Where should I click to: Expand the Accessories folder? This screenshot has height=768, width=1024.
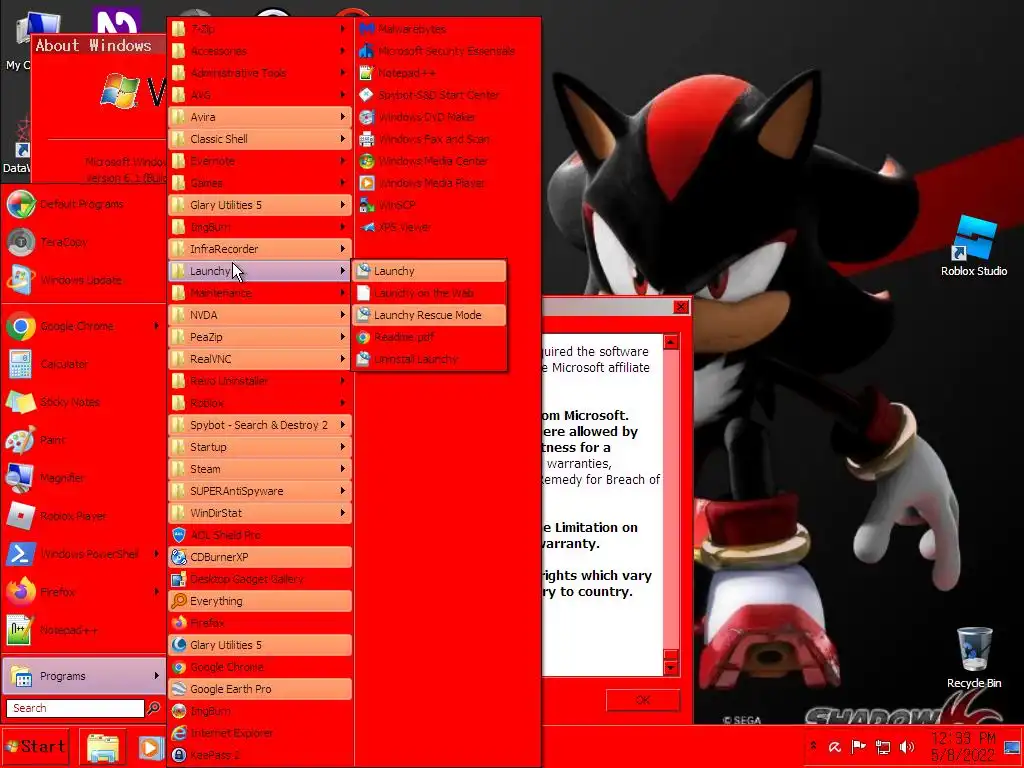coord(260,51)
